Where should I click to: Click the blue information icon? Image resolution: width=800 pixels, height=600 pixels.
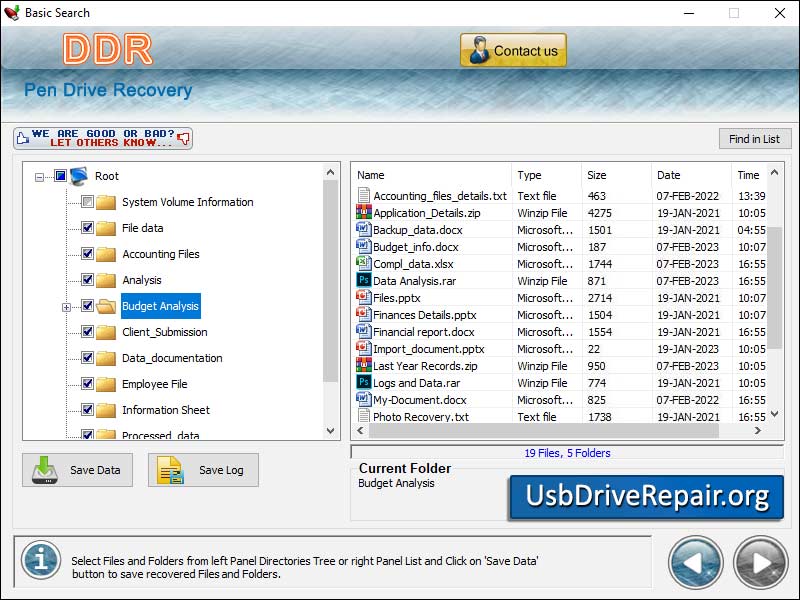[x=41, y=560]
